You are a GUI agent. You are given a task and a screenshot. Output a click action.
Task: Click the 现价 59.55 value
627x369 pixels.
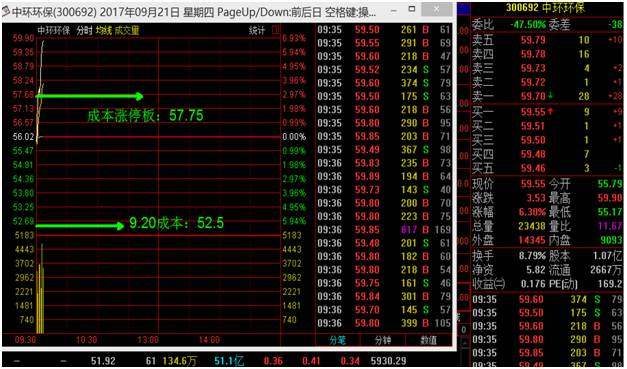pos(533,184)
